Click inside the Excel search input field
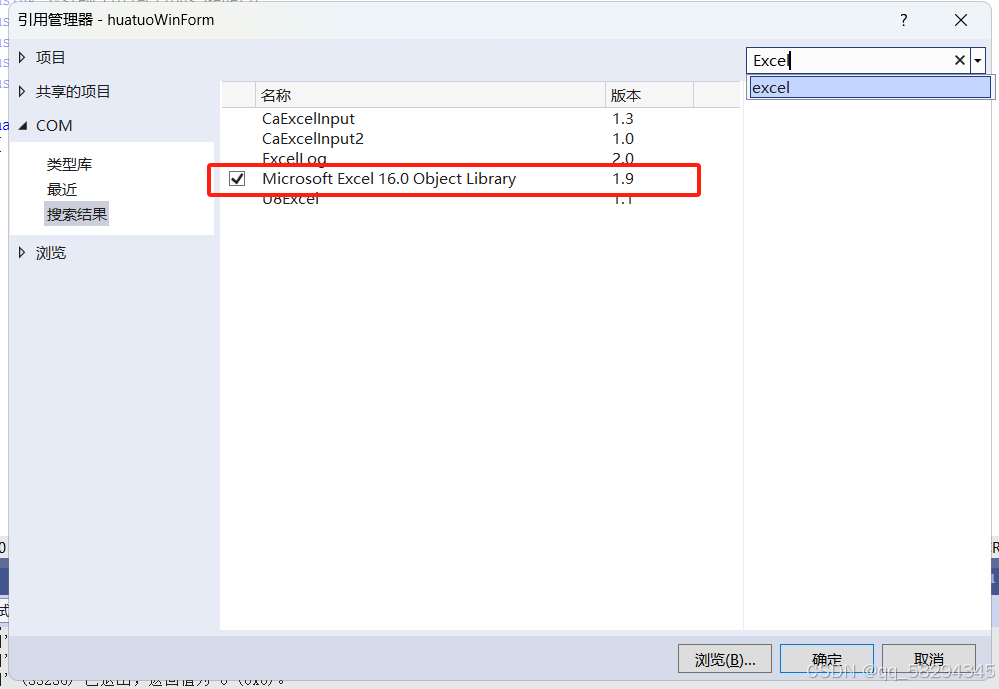The image size is (999, 689). (x=850, y=60)
